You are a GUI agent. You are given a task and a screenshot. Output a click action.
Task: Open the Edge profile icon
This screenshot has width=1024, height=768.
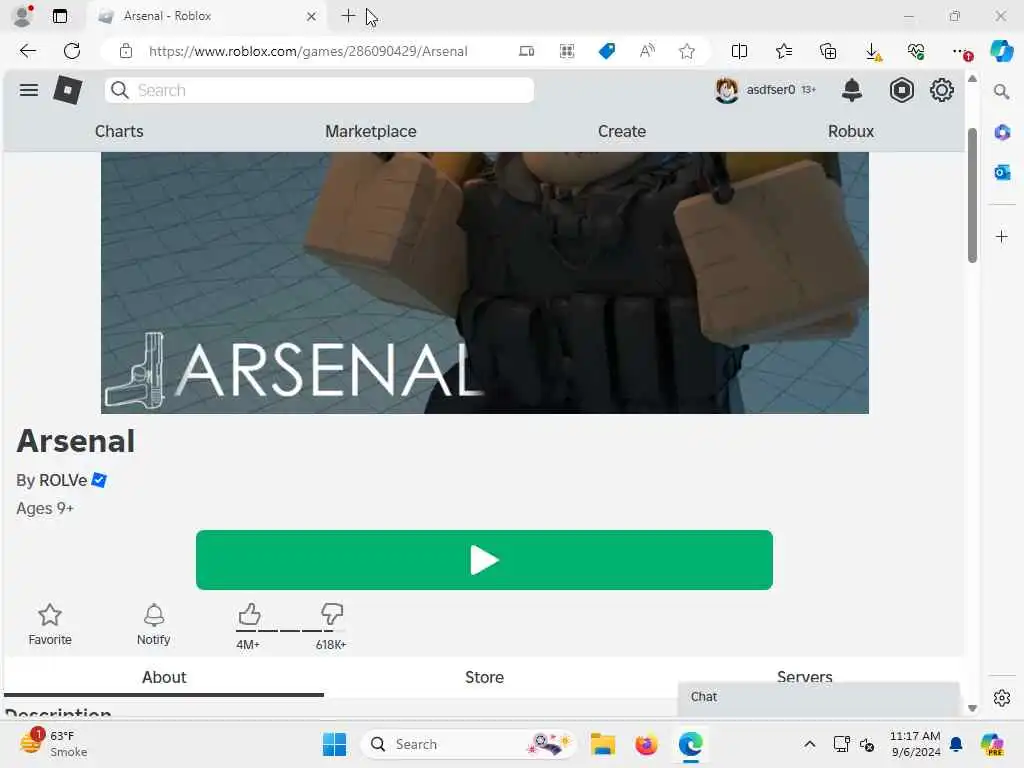pos(23,16)
